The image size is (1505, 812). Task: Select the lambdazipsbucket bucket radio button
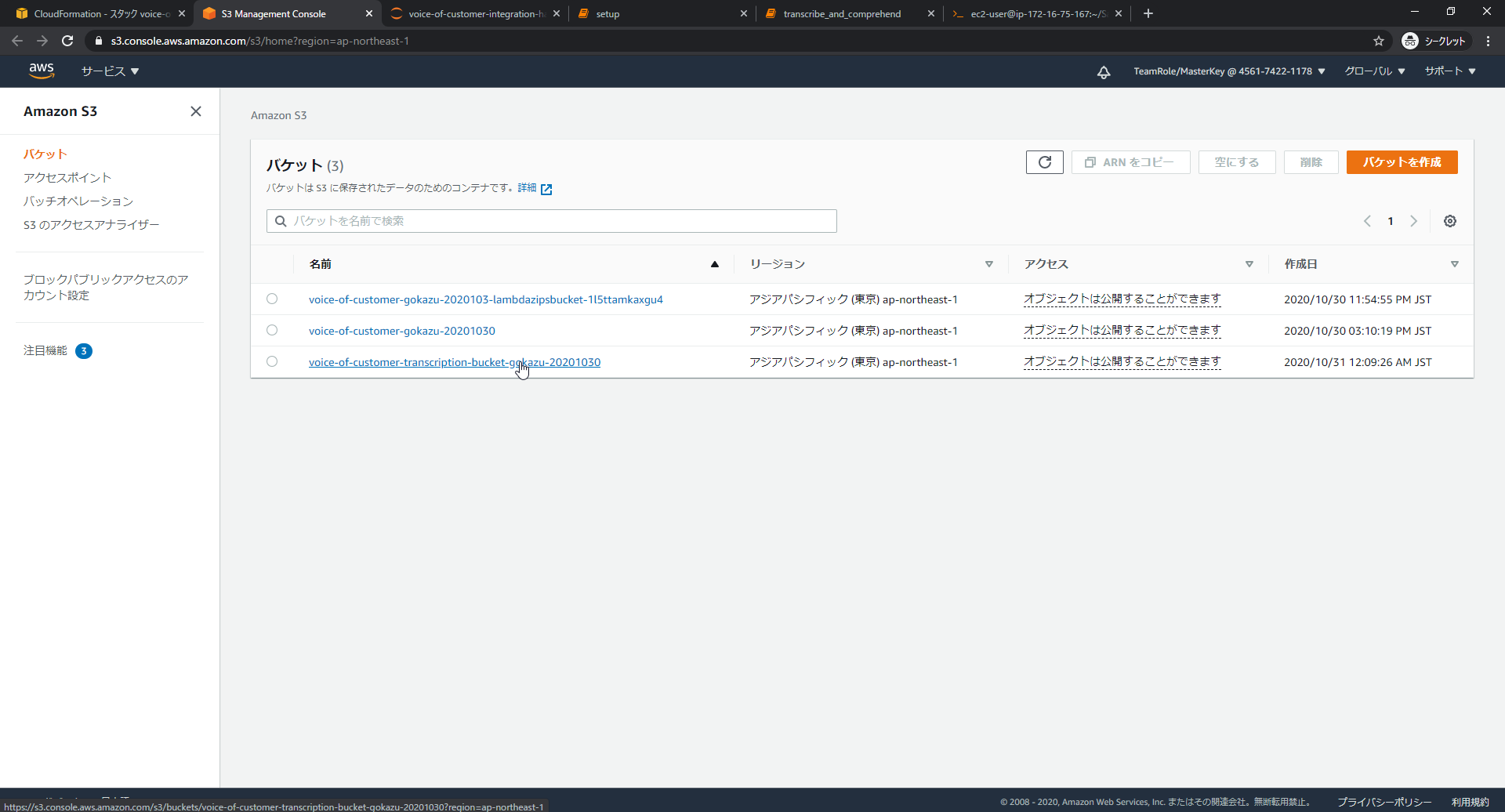(272, 299)
